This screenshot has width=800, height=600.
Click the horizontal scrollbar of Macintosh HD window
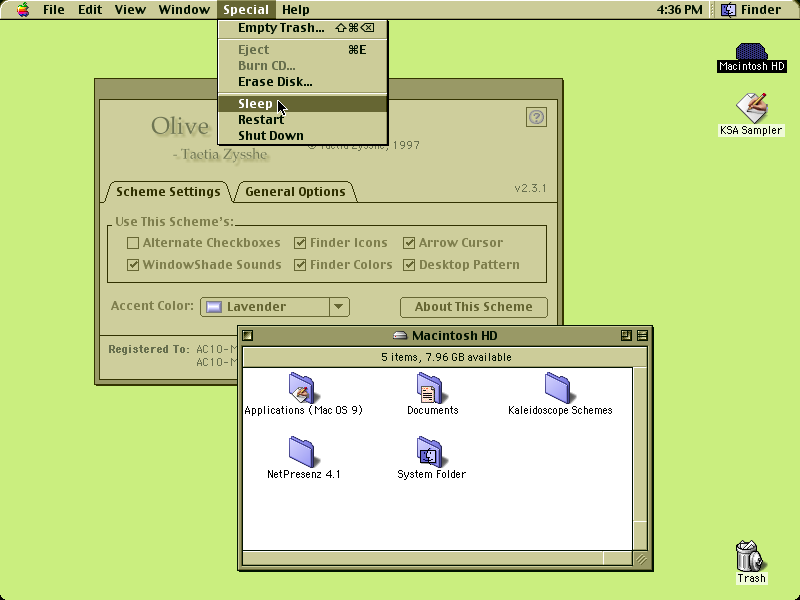point(438,558)
